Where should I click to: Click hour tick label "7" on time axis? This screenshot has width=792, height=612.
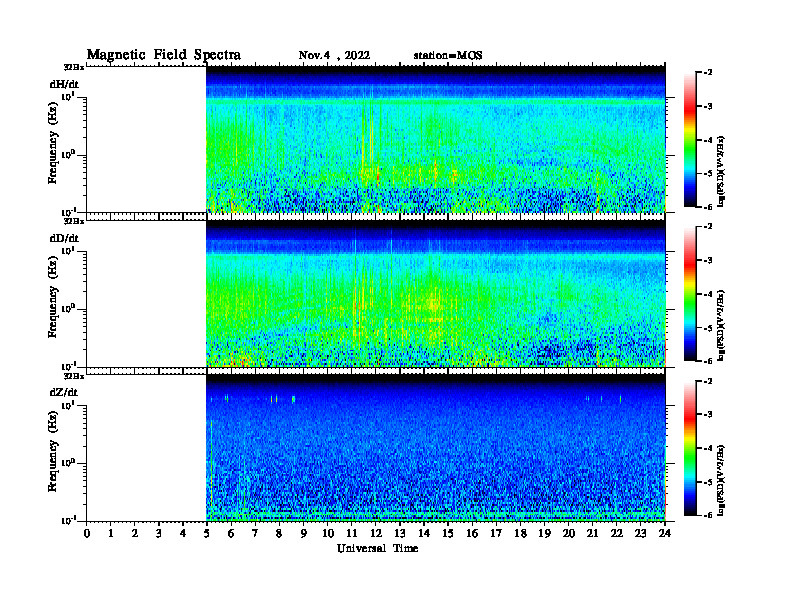(255, 534)
